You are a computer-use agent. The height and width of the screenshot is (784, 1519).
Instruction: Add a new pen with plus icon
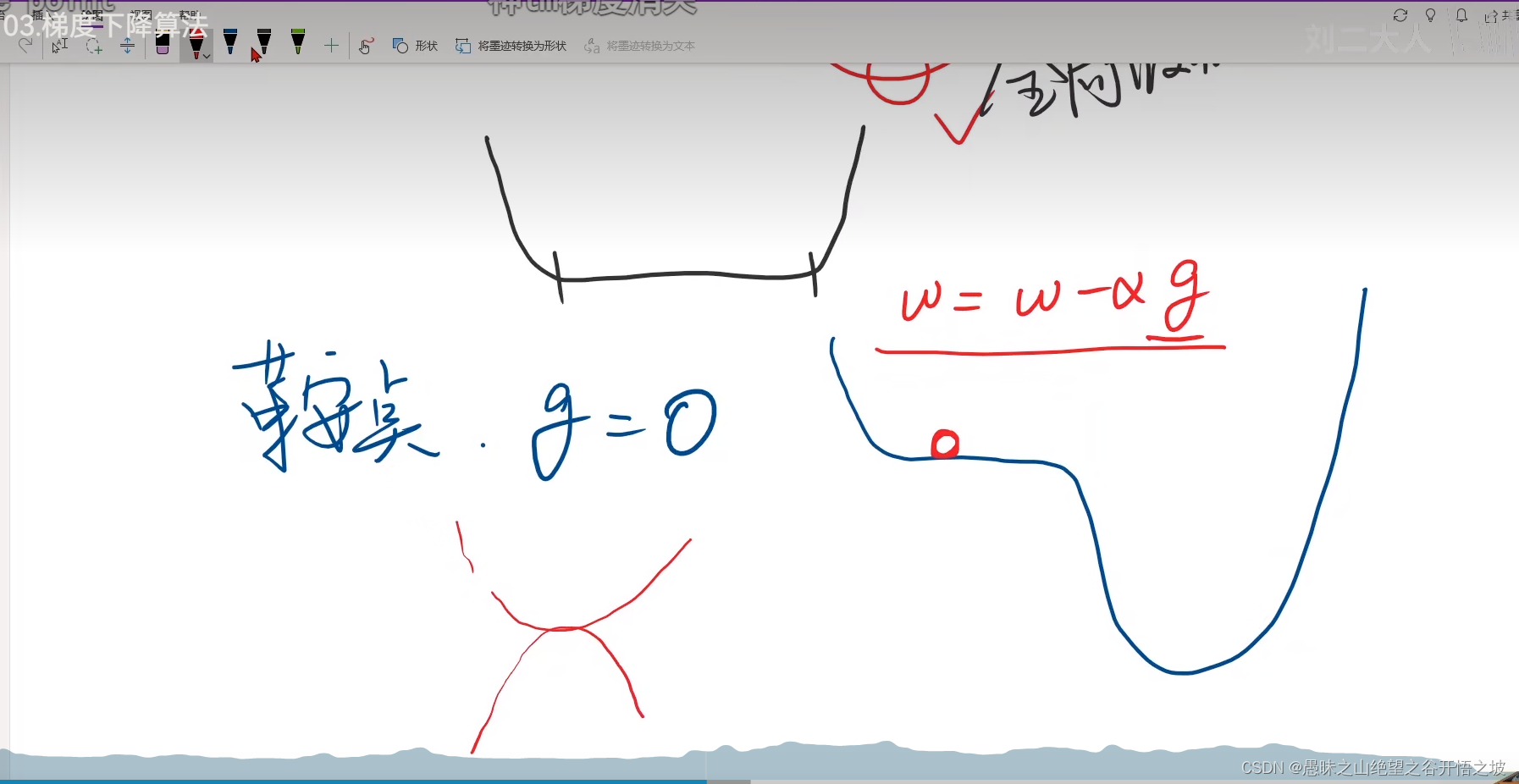(x=331, y=46)
